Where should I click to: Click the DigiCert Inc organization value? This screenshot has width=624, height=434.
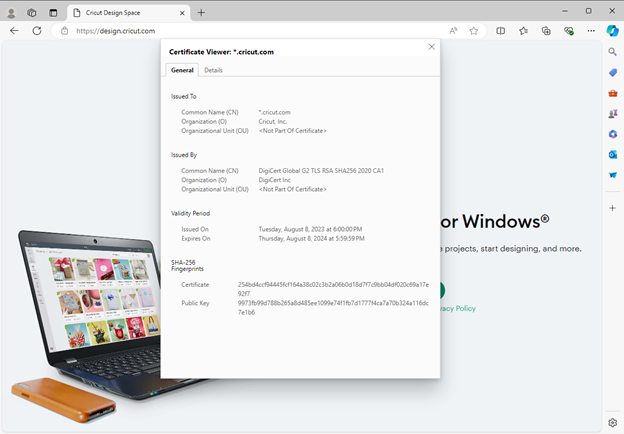(x=274, y=180)
